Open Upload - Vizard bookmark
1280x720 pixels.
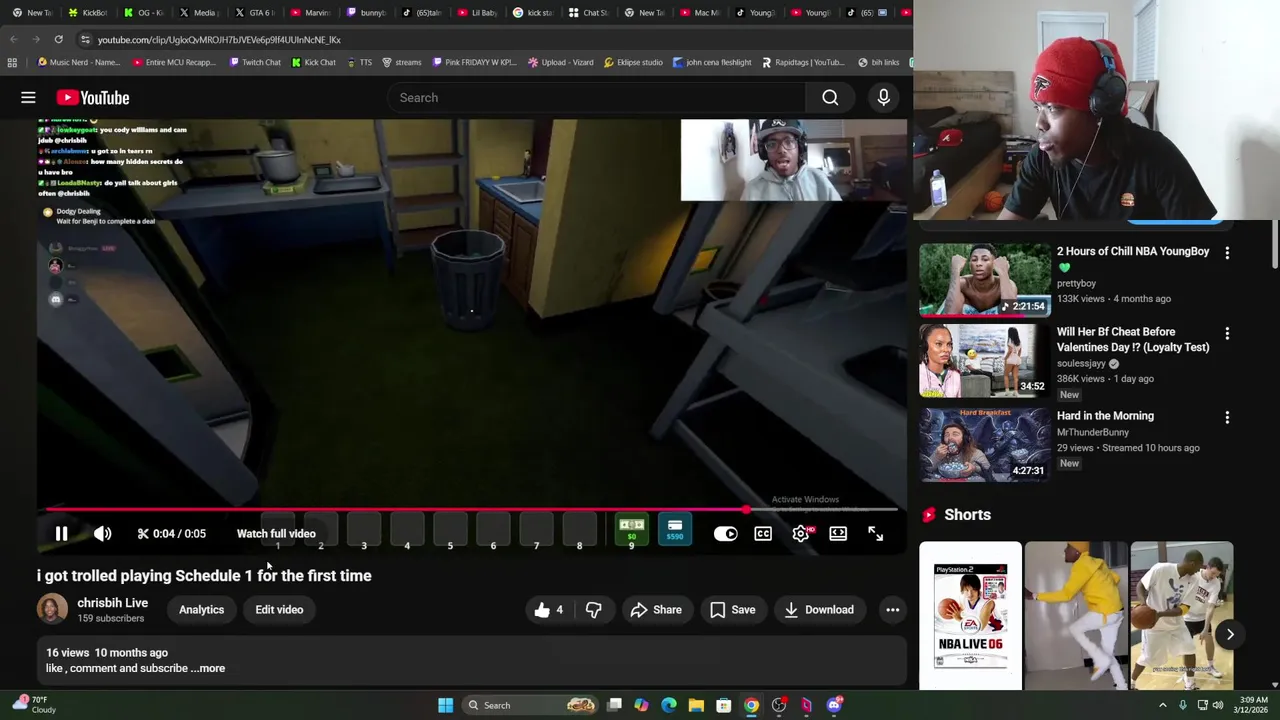click(x=560, y=62)
